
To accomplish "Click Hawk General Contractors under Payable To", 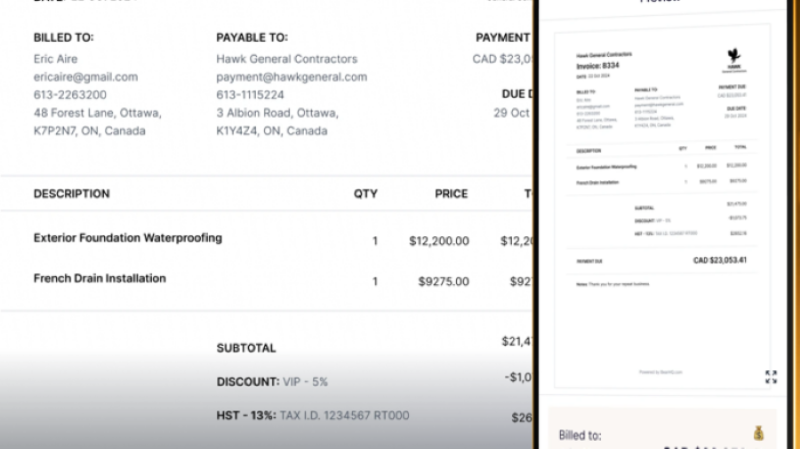I will (x=286, y=59).
